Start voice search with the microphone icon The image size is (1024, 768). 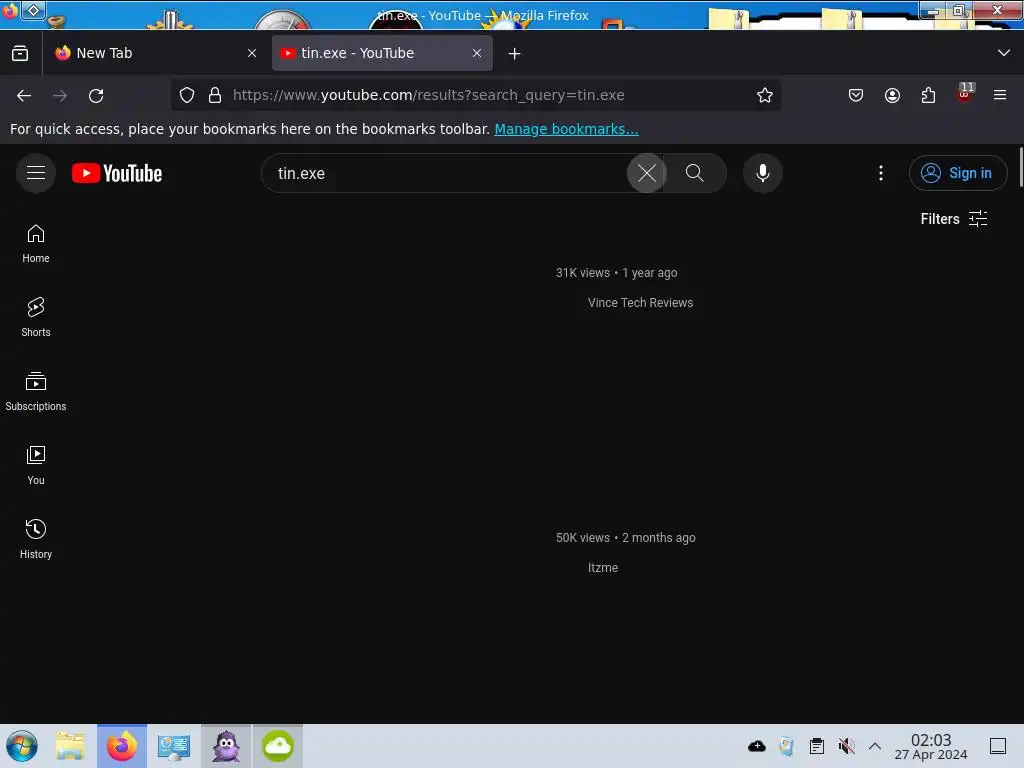click(x=763, y=173)
